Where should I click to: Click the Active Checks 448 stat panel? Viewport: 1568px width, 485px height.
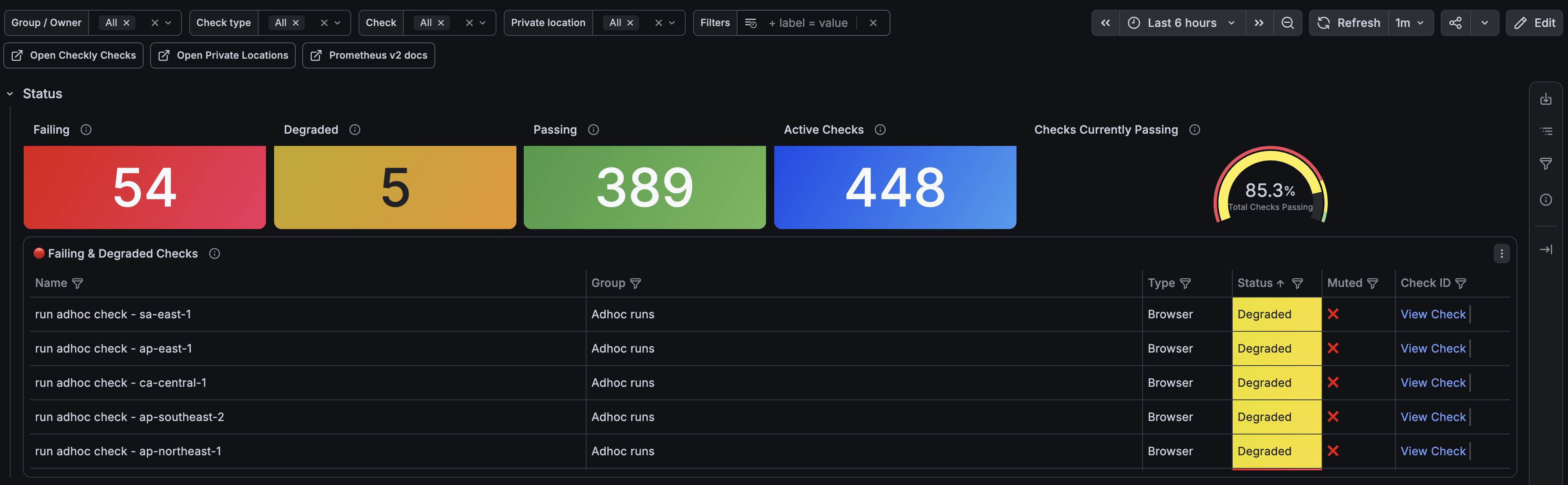895,187
